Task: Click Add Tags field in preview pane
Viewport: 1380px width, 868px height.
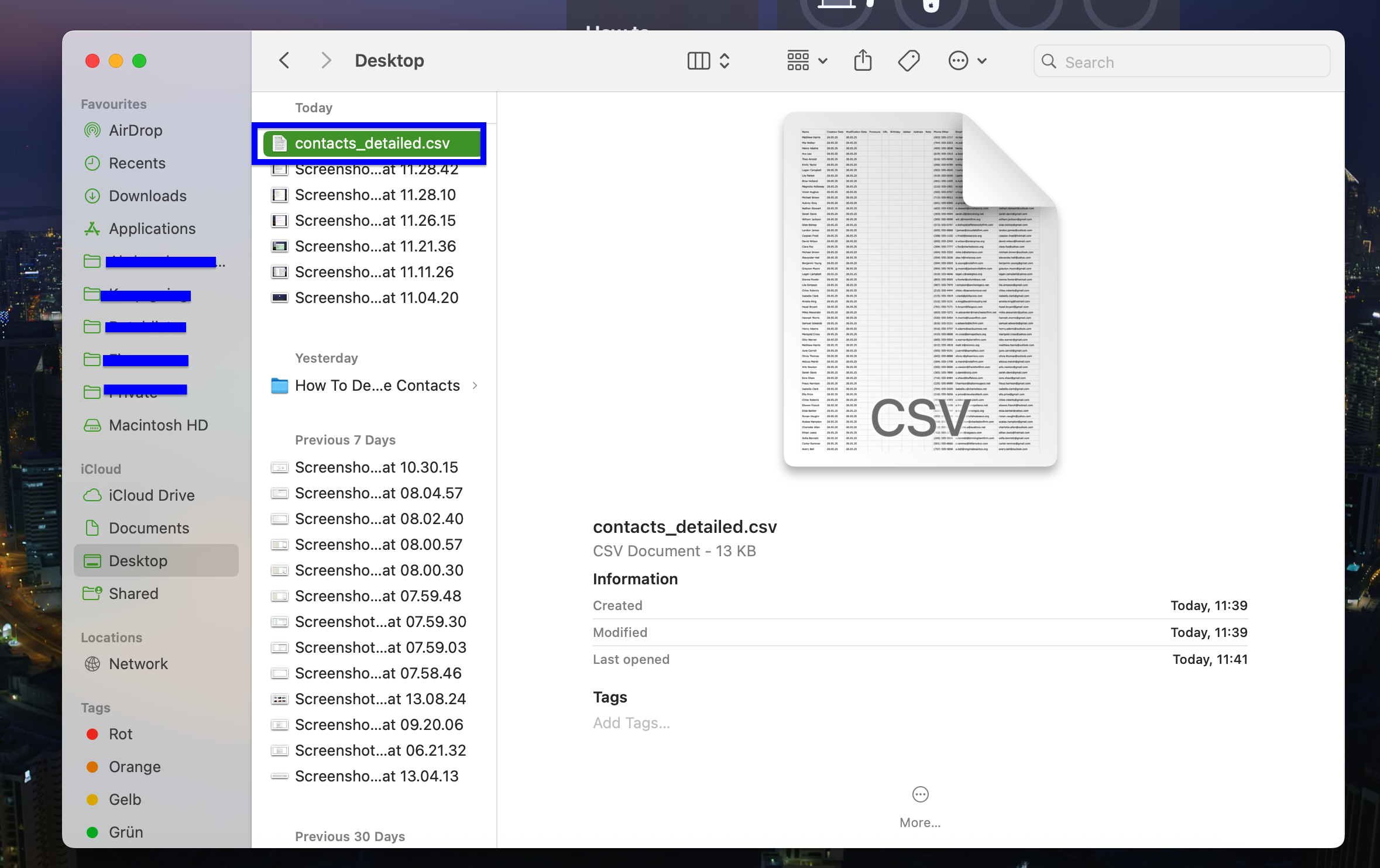Action: point(631,723)
